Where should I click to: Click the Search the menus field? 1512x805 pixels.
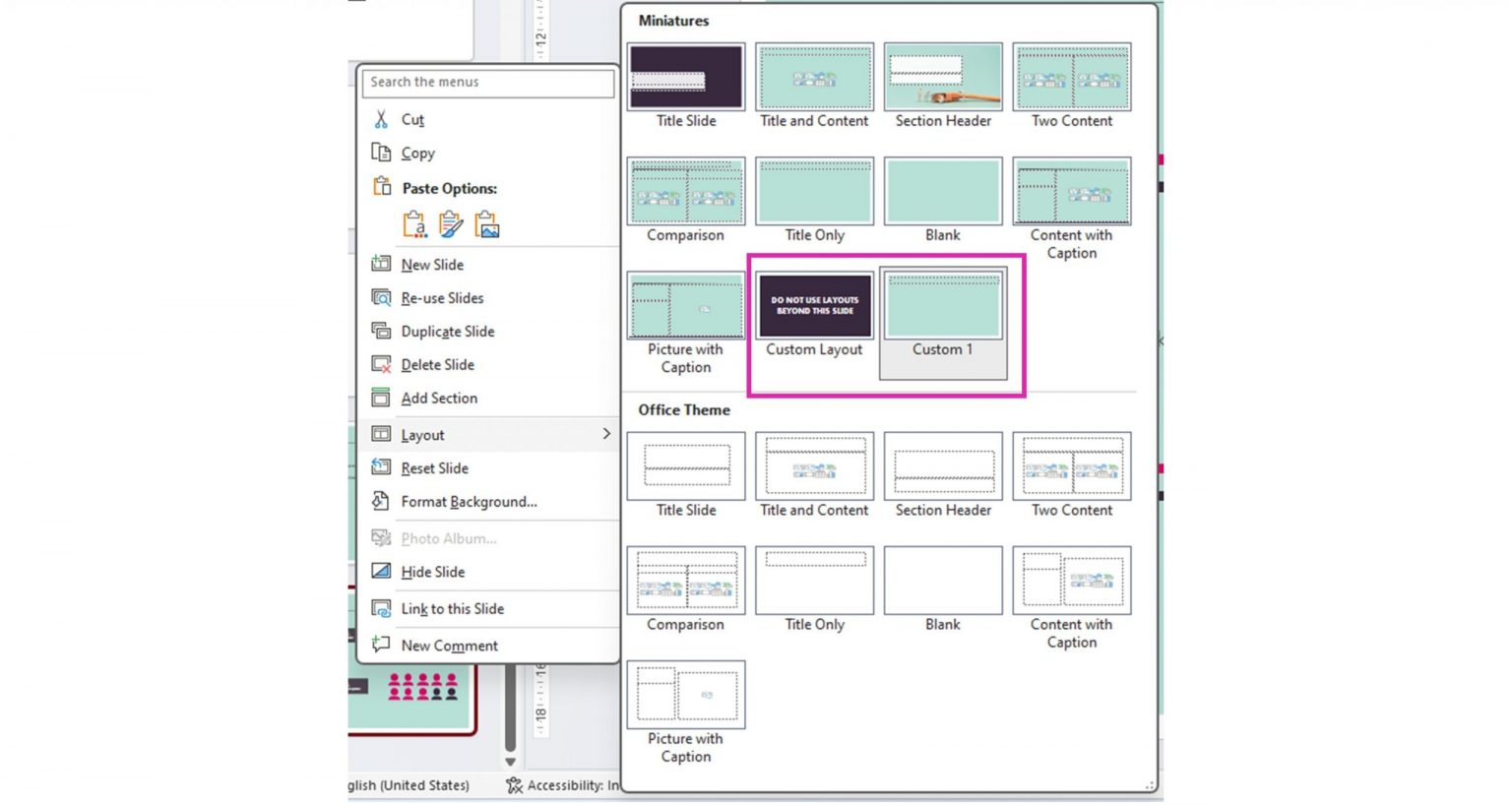click(488, 83)
